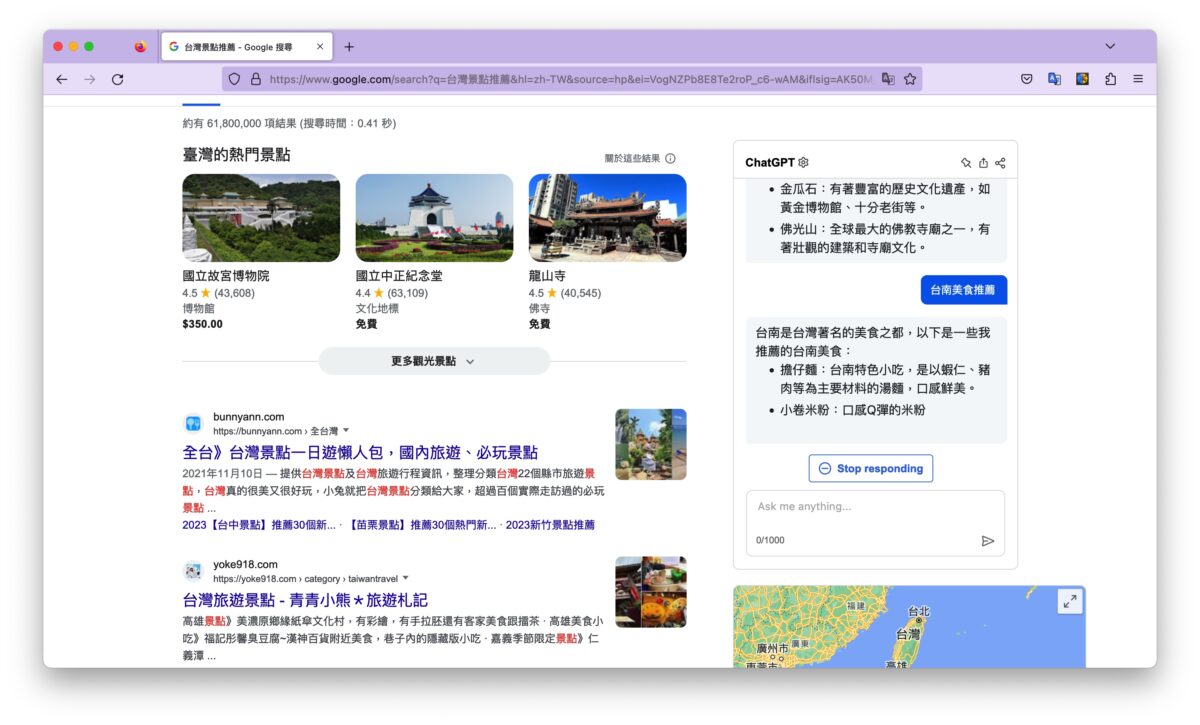The width and height of the screenshot is (1200, 725).
Task: Open the site security padlock icon
Action: [x=256, y=79]
